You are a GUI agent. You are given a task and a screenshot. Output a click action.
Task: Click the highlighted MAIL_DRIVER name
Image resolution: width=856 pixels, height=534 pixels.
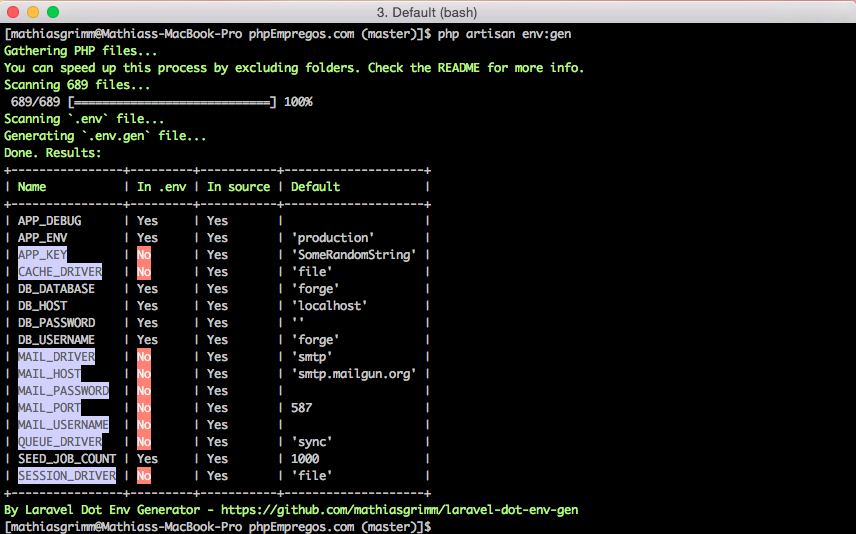point(56,357)
